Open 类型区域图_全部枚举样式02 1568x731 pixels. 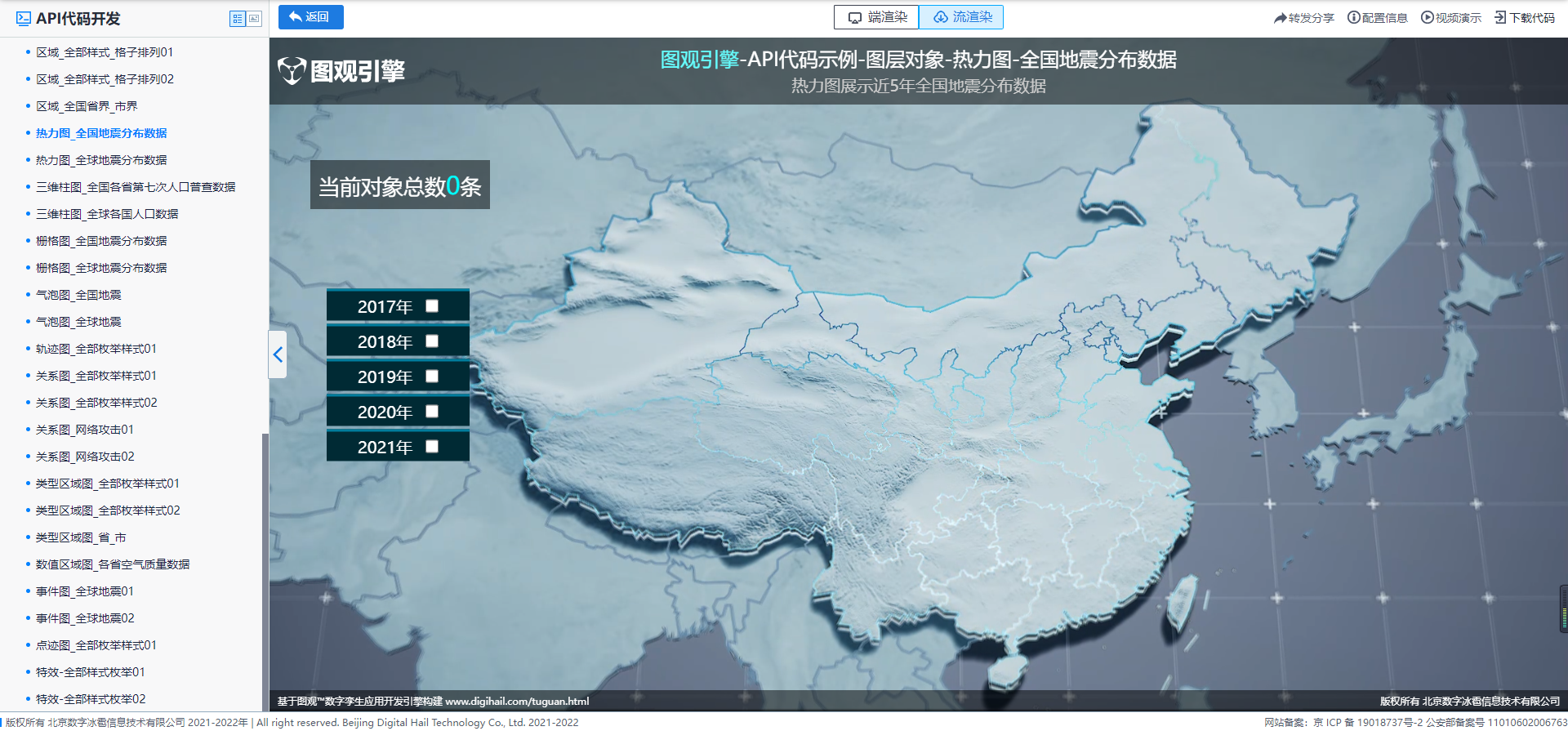108,510
